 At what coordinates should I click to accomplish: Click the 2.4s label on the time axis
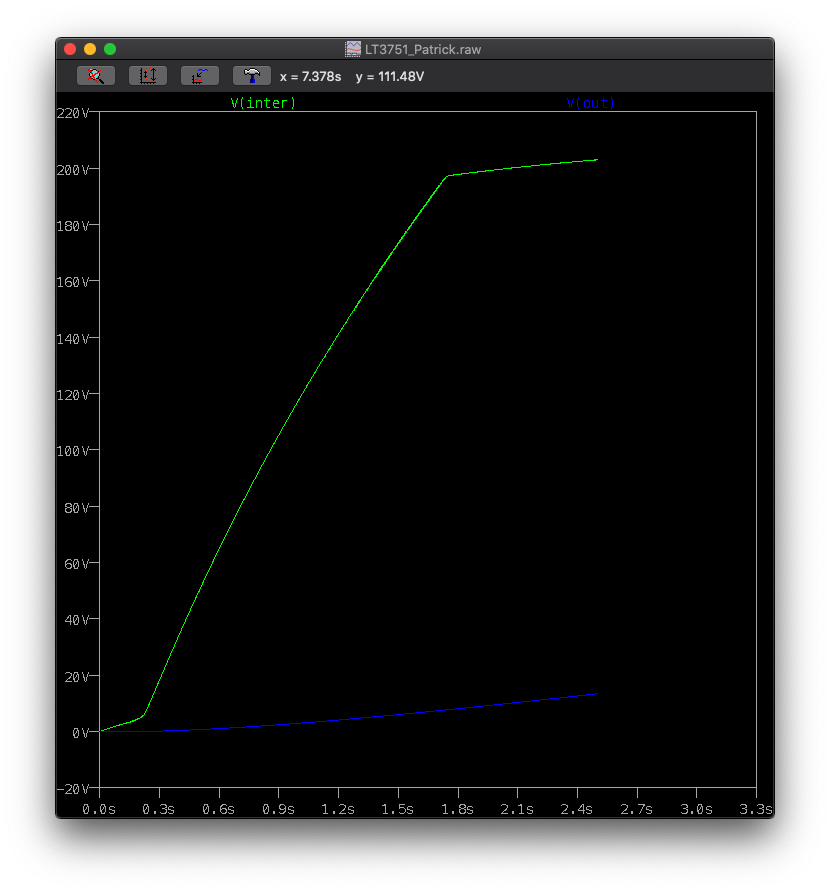(x=576, y=809)
